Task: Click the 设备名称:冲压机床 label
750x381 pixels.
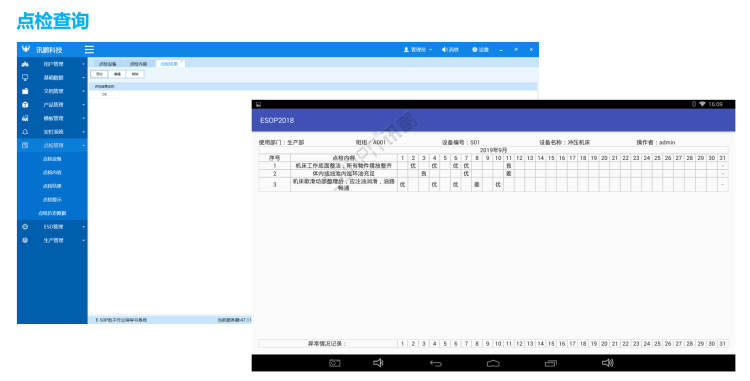Action: [x=564, y=142]
